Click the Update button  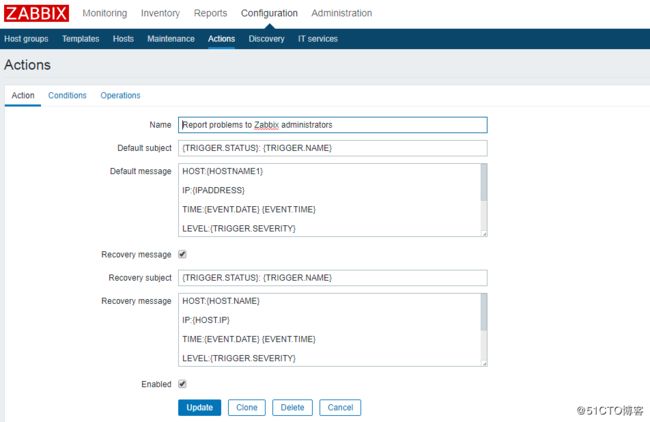(200, 407)
